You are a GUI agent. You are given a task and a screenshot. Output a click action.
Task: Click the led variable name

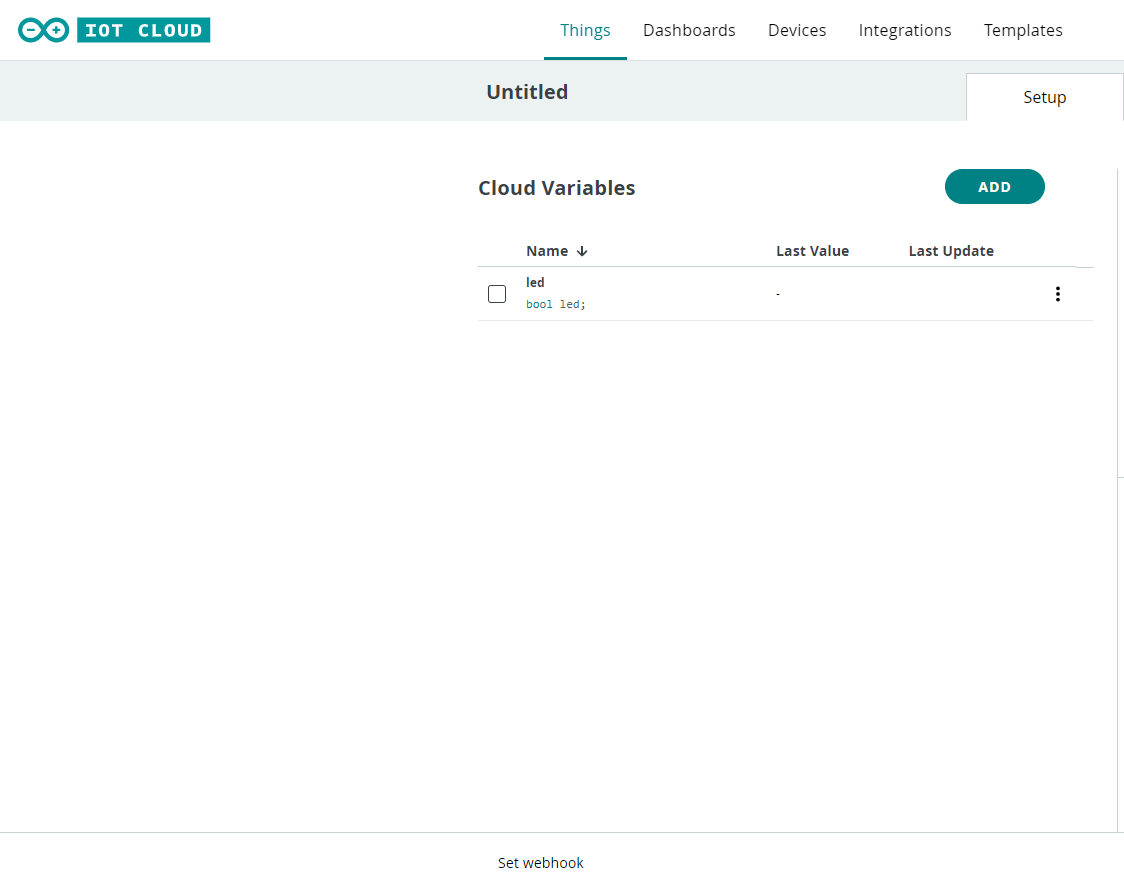pyautogui.click(x=535, y=283)
